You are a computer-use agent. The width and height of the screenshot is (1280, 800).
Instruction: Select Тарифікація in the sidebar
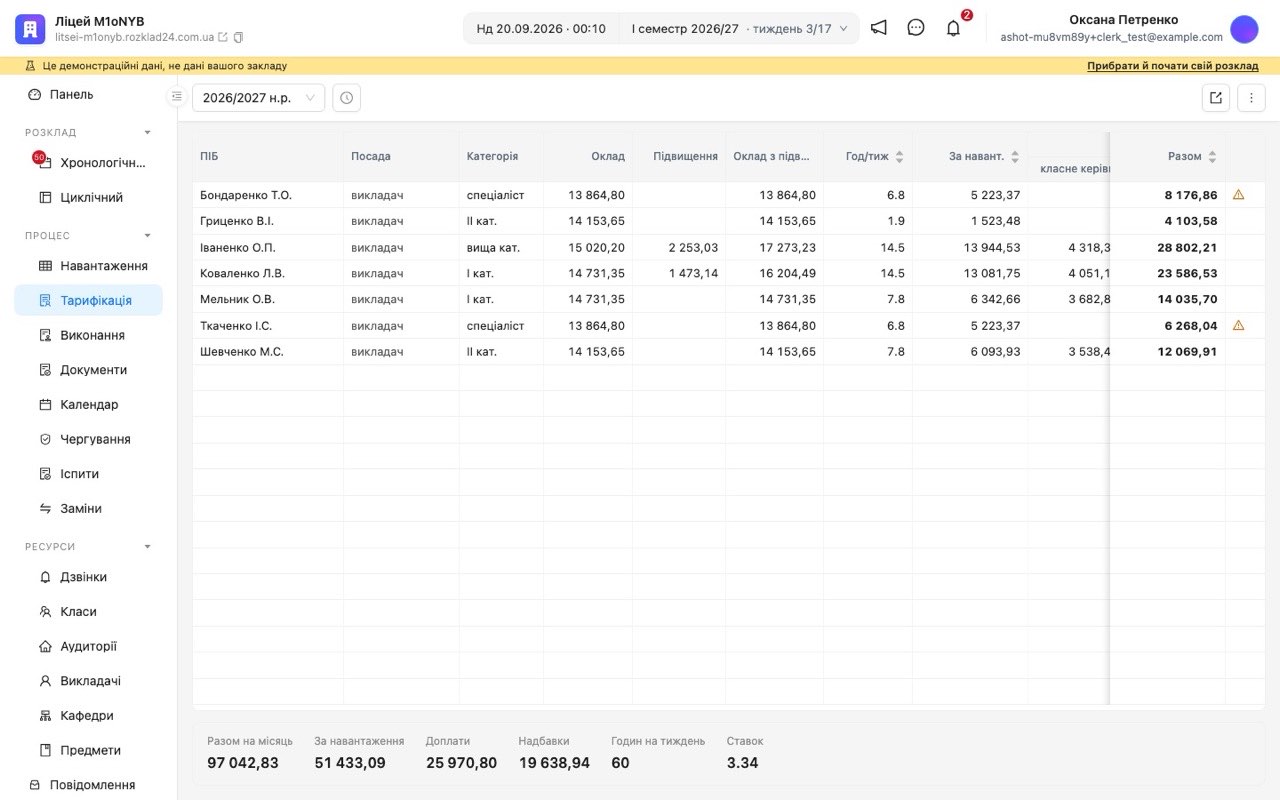[88, 300]
